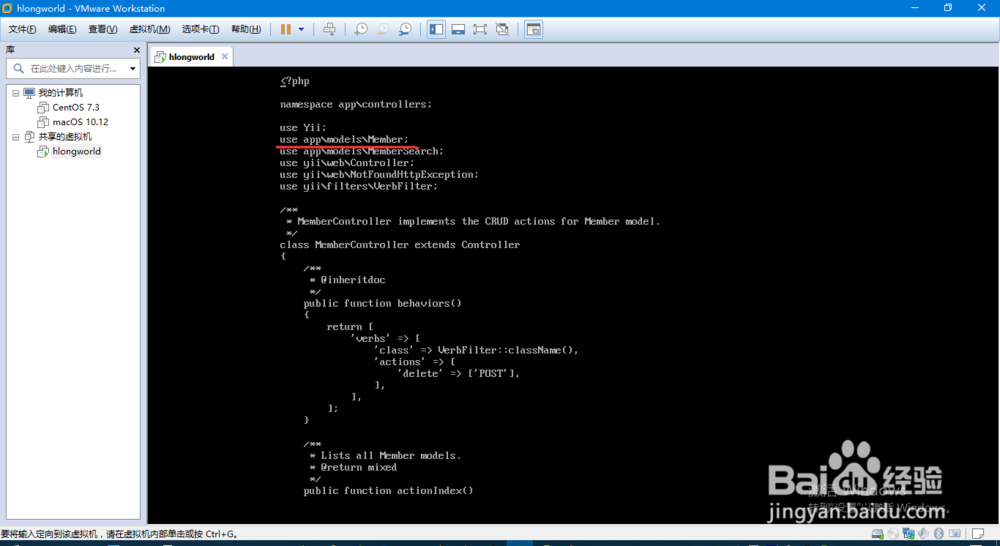1000x546 pixels.
Task: Enter full screen mode toolbar icon
Action: [480, 29]
